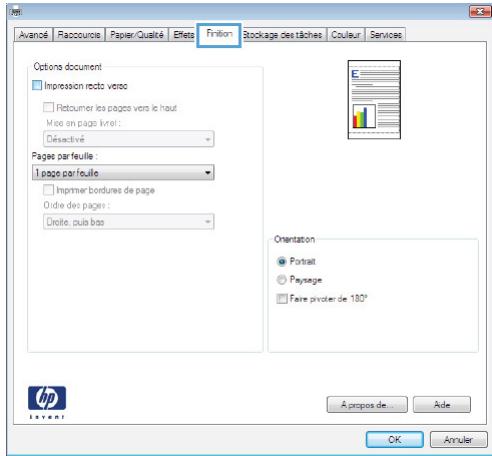Toggle Faire pivoter de 180° checkbox
492x456 pixels.
click(282, 298)
